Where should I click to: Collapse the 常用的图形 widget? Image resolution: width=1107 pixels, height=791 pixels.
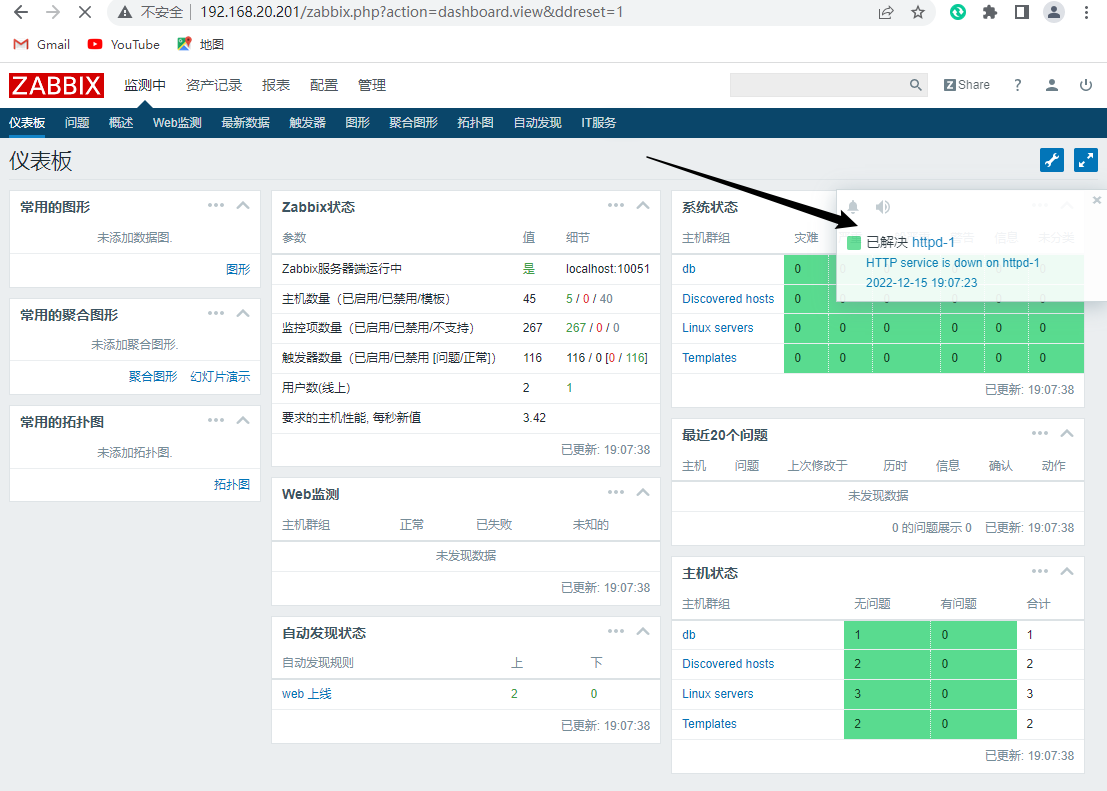[x=243, y=206]
